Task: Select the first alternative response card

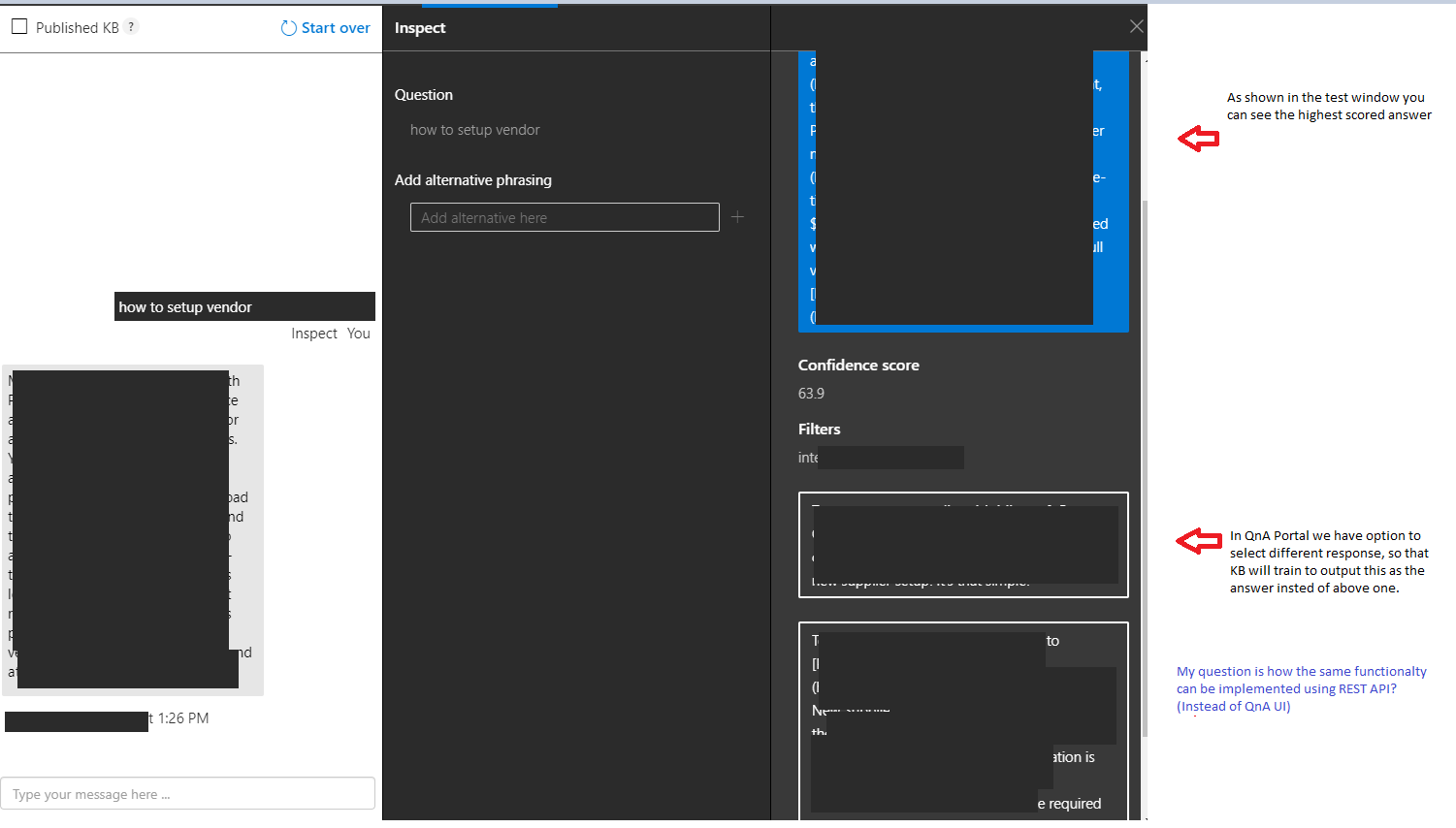Action: (x=963, y=545)
